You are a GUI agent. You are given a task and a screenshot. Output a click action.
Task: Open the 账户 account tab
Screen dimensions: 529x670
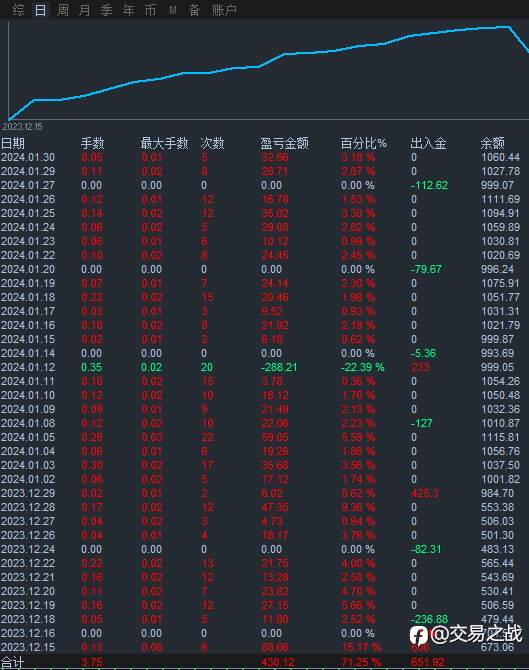[224, 9]
